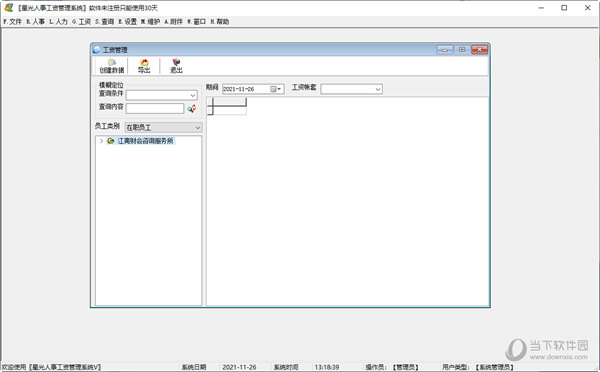Click the empty grid header cell

(229, 102)
